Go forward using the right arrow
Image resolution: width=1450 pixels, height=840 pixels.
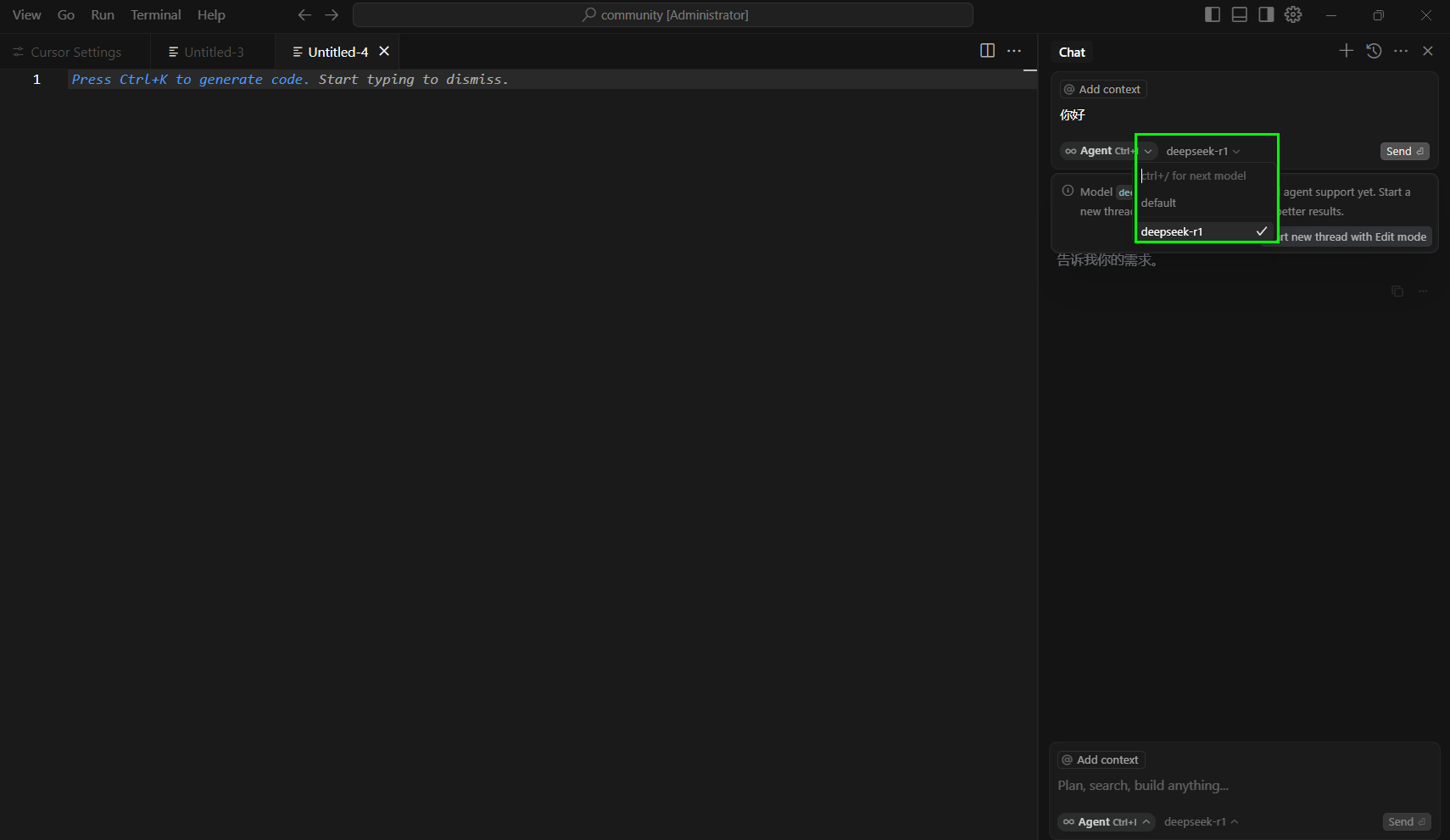(332, 14)
